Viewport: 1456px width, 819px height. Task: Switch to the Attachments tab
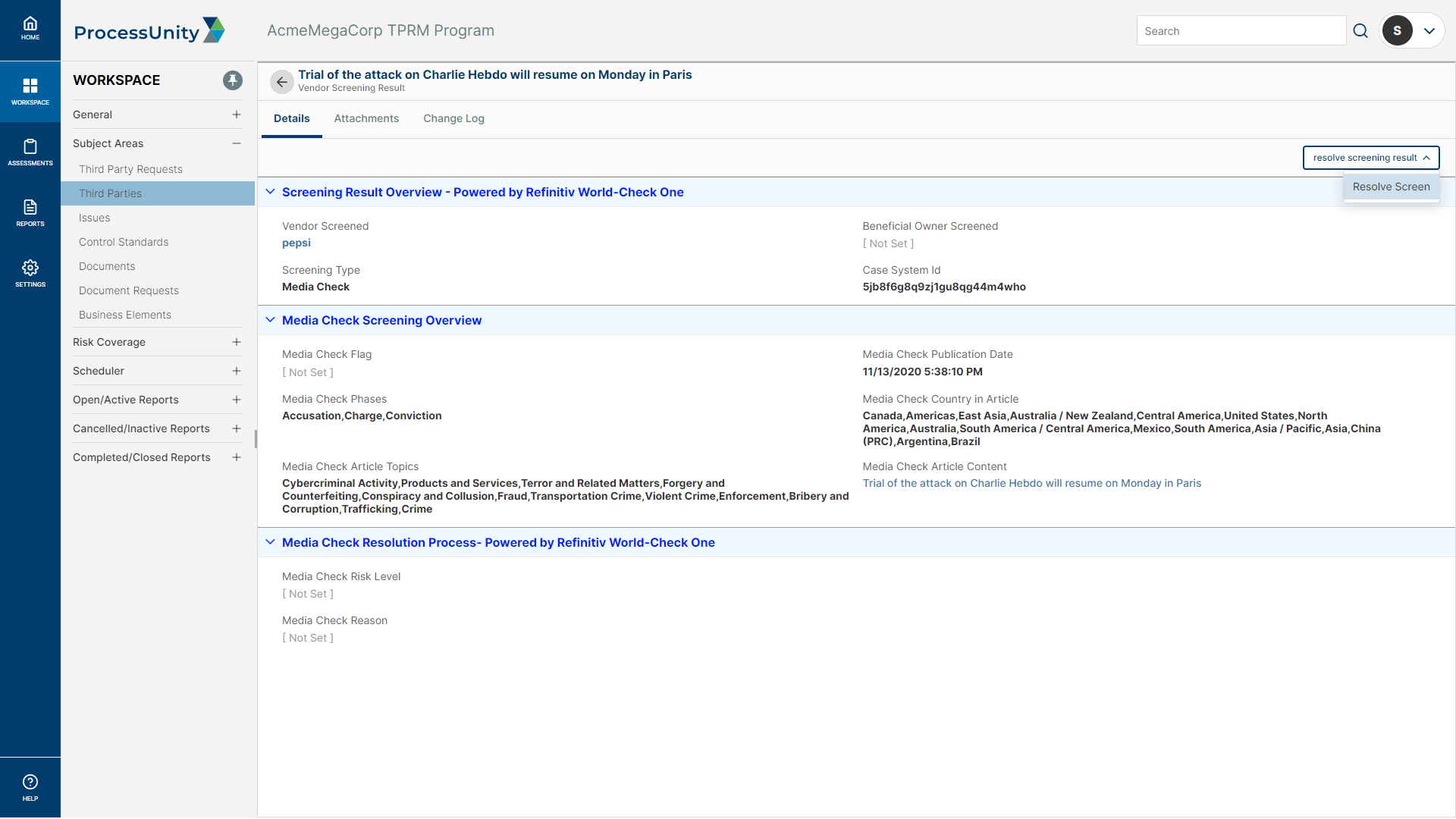pyautogui.click(x=366, y=118)
